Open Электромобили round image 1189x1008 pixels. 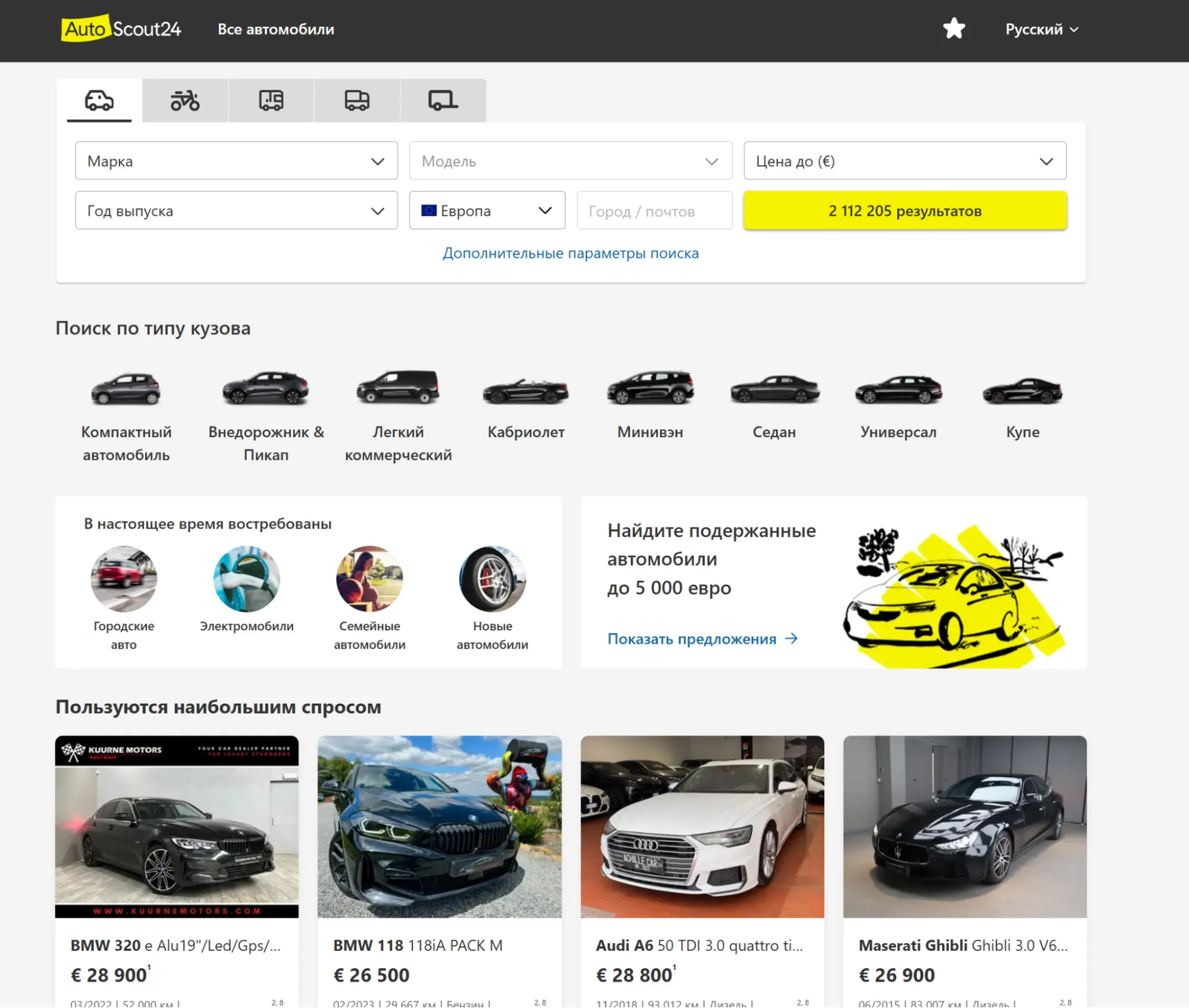247,579
